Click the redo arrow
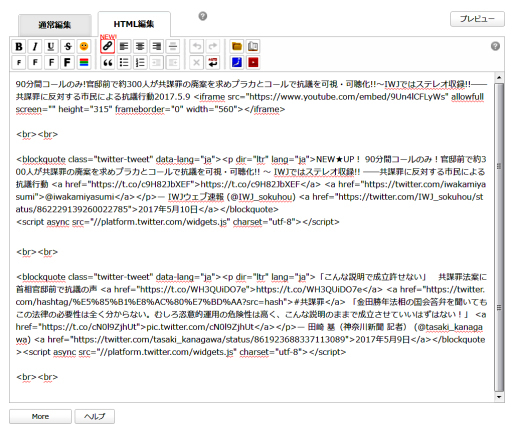This screenshot has width=513, height=433. pos(213,46)
